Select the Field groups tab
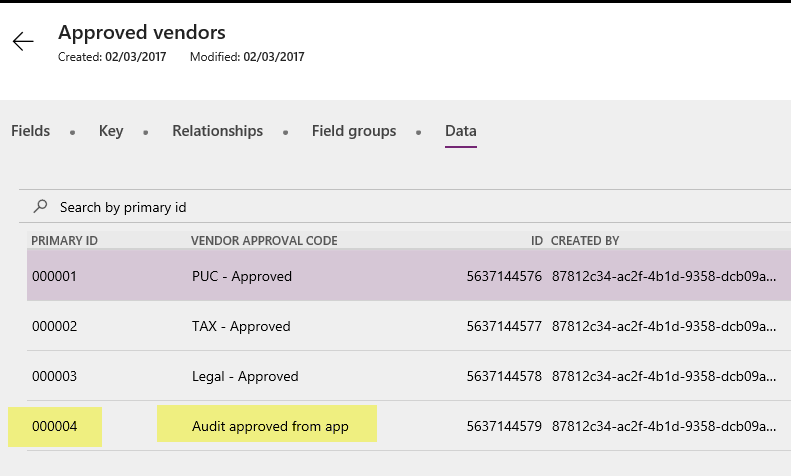This screenshot has width=791, height=476. [x=354, y=131]
